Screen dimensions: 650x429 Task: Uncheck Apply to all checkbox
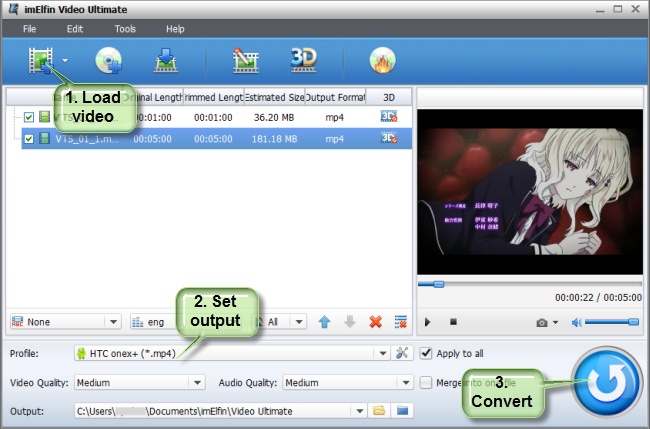(x=426, y=353)
